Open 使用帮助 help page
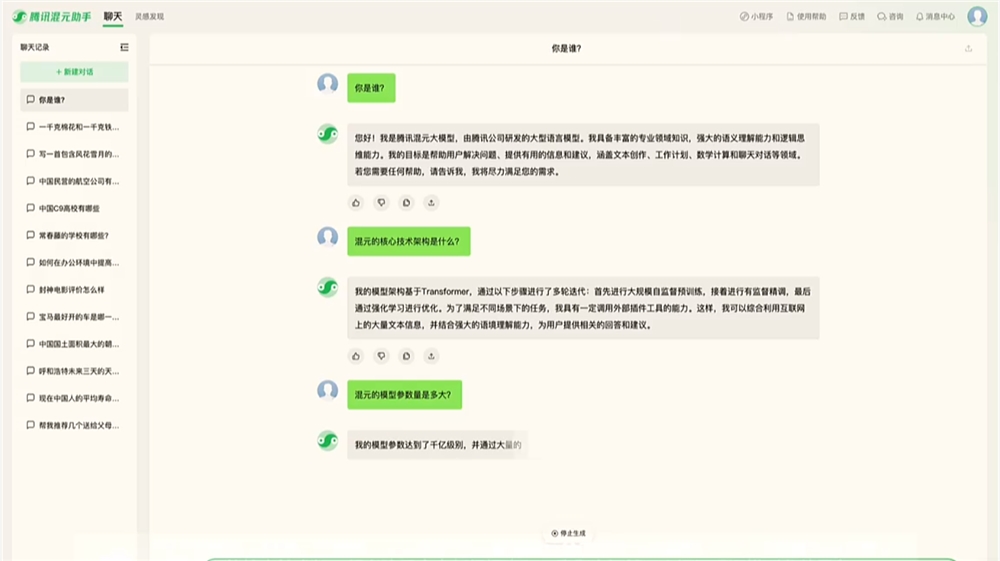The image size is (1000, 561). click(806, 17)
